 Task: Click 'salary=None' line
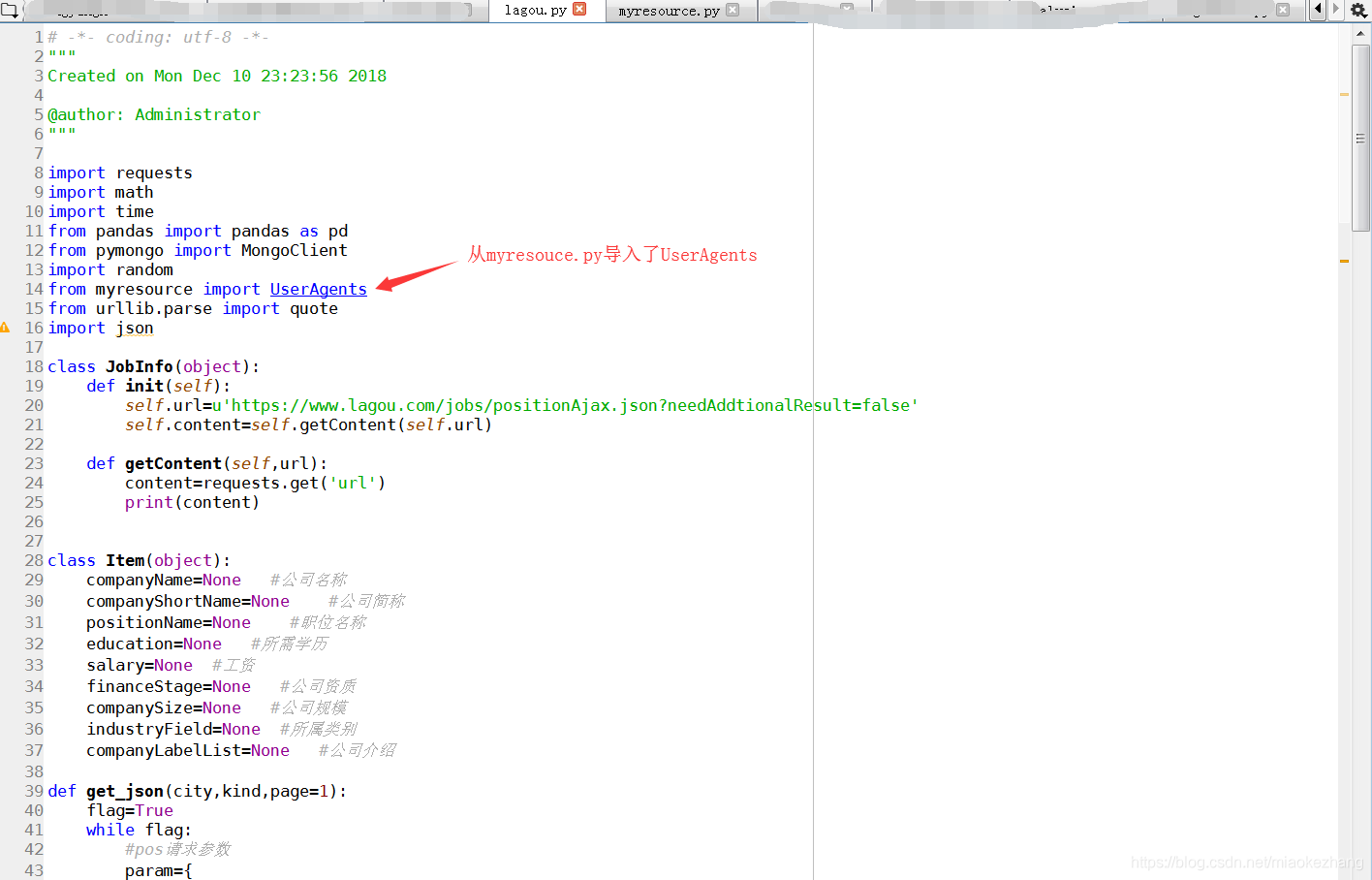pos(140,665)
